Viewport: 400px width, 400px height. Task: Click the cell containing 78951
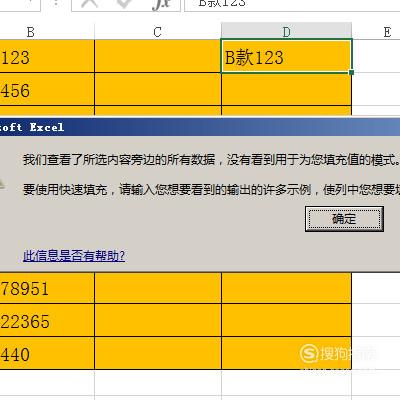(x=47, y=288)
